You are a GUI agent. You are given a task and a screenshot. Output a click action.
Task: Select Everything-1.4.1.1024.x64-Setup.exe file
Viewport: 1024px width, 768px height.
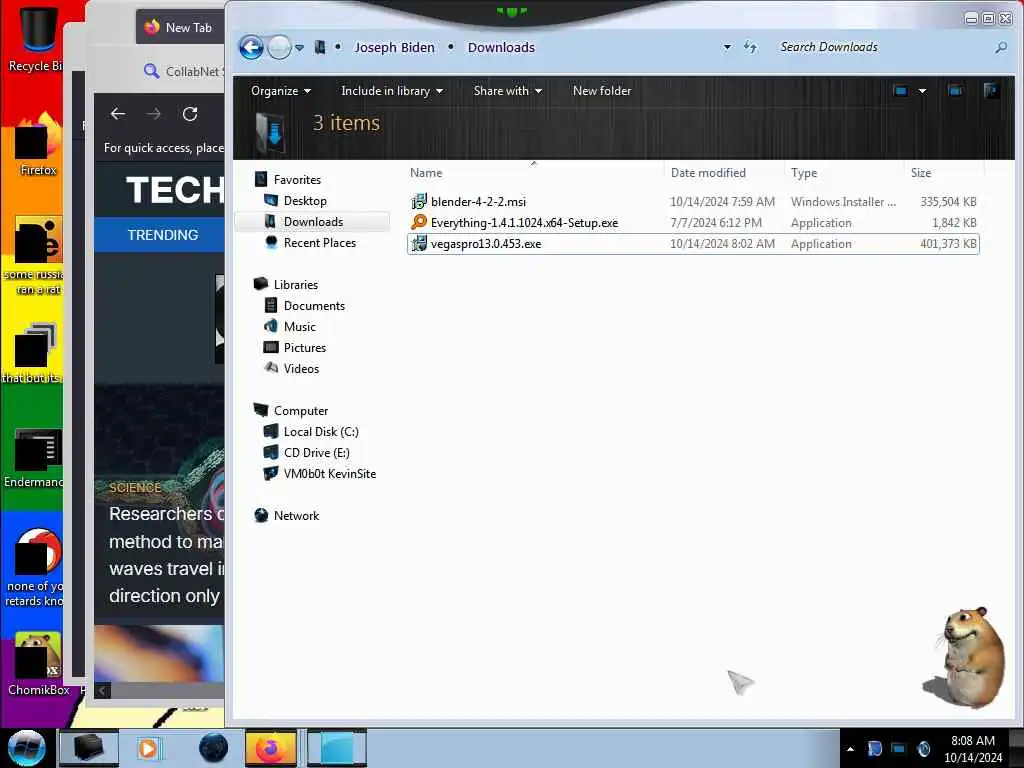coord(524,223)
